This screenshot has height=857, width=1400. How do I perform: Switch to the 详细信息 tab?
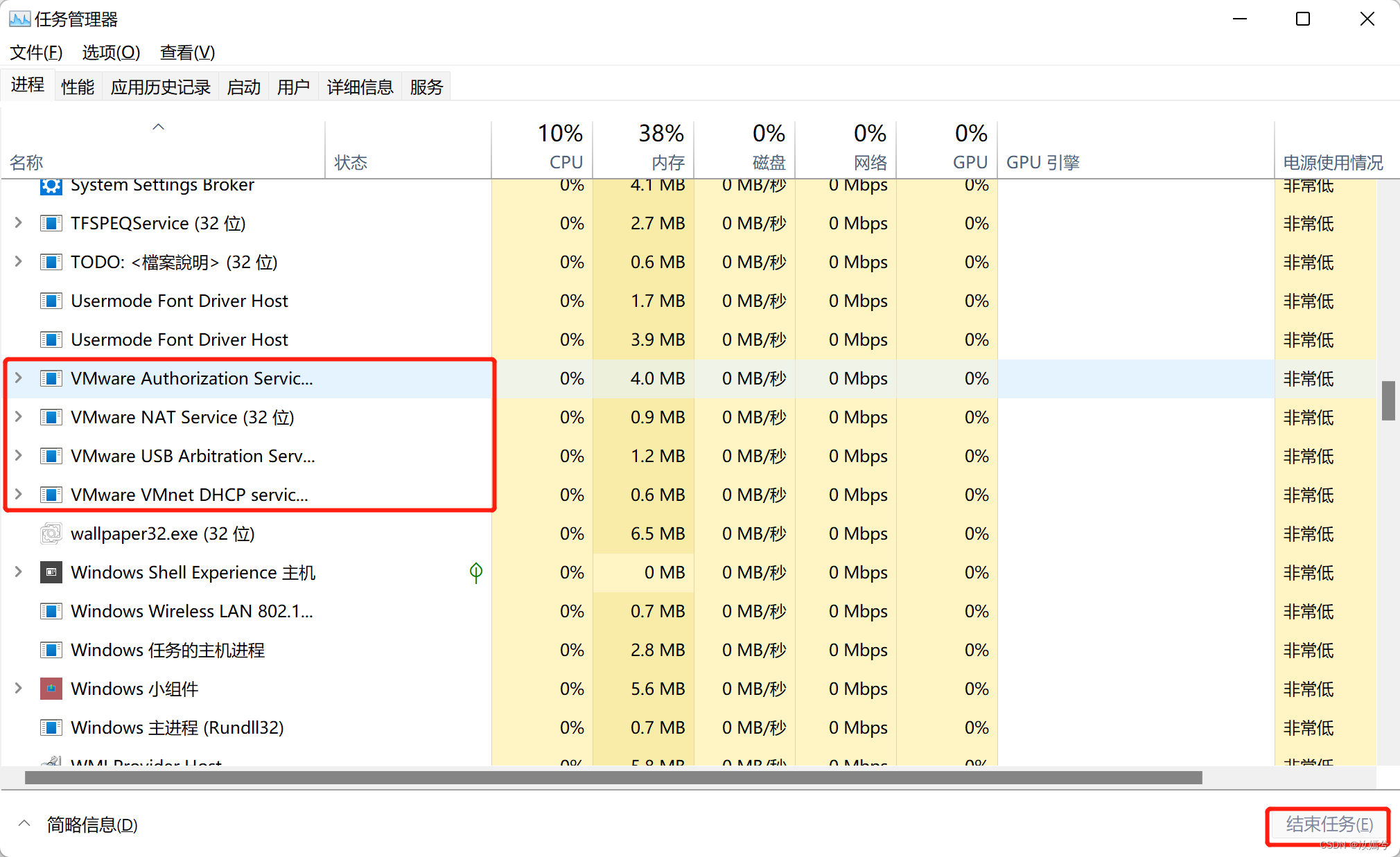click(x=360, y=87)
